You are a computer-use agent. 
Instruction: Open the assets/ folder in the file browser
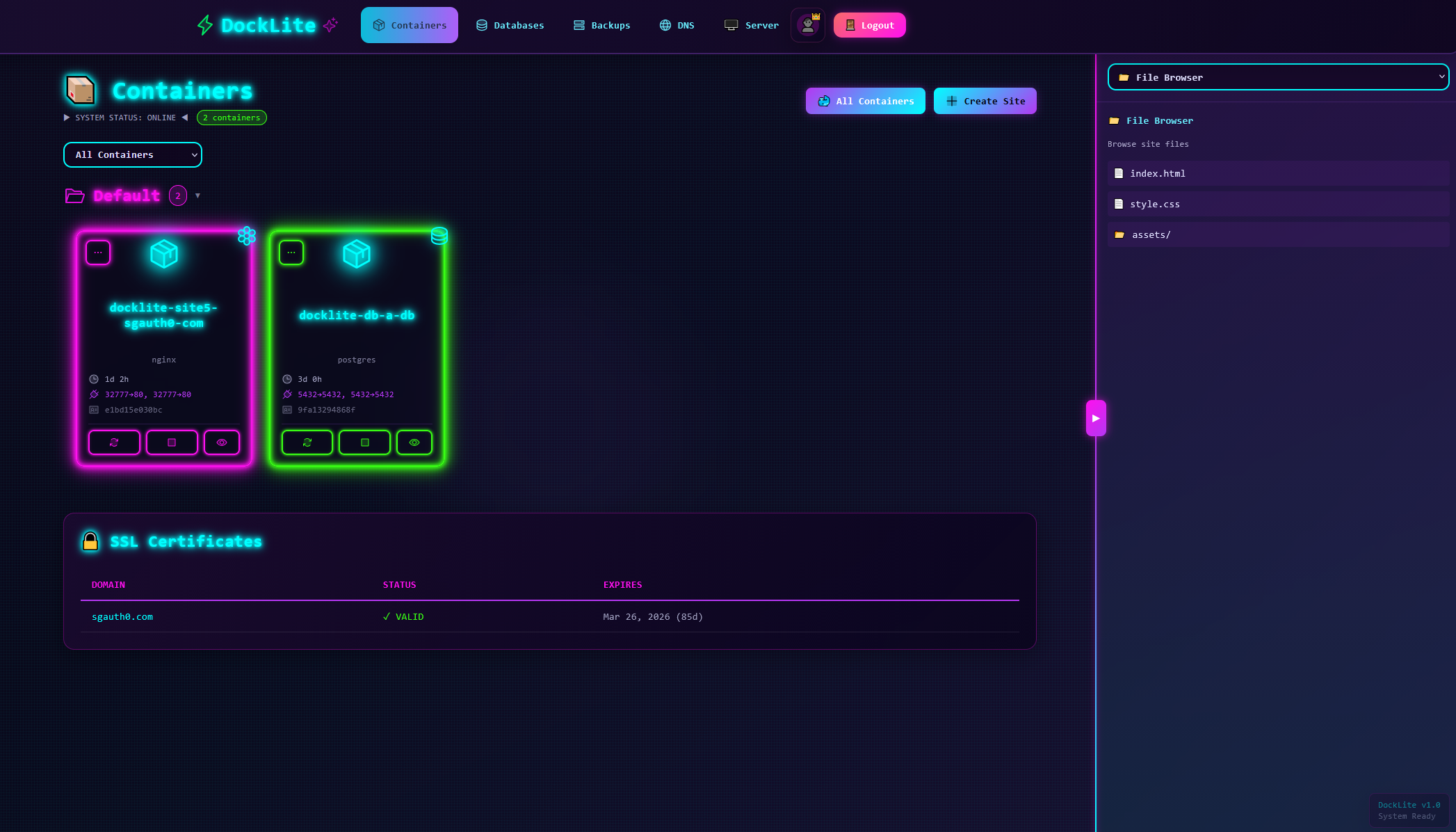click(x=1151, y=234)
